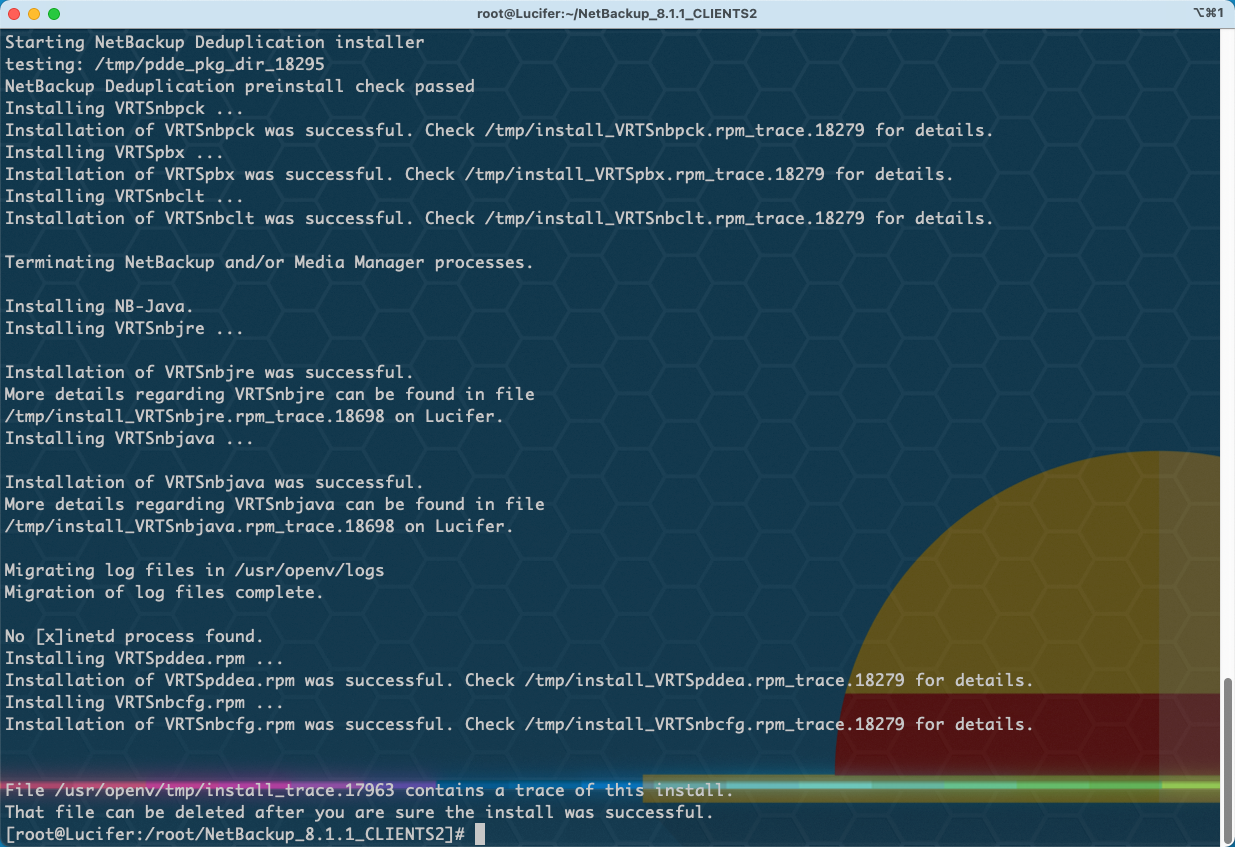Click the window title root@Lucifer:~/NetBackup_8.1.1_CLIENTS2
This screenshot has height=847, width=1235.
[x=617, y=14]
